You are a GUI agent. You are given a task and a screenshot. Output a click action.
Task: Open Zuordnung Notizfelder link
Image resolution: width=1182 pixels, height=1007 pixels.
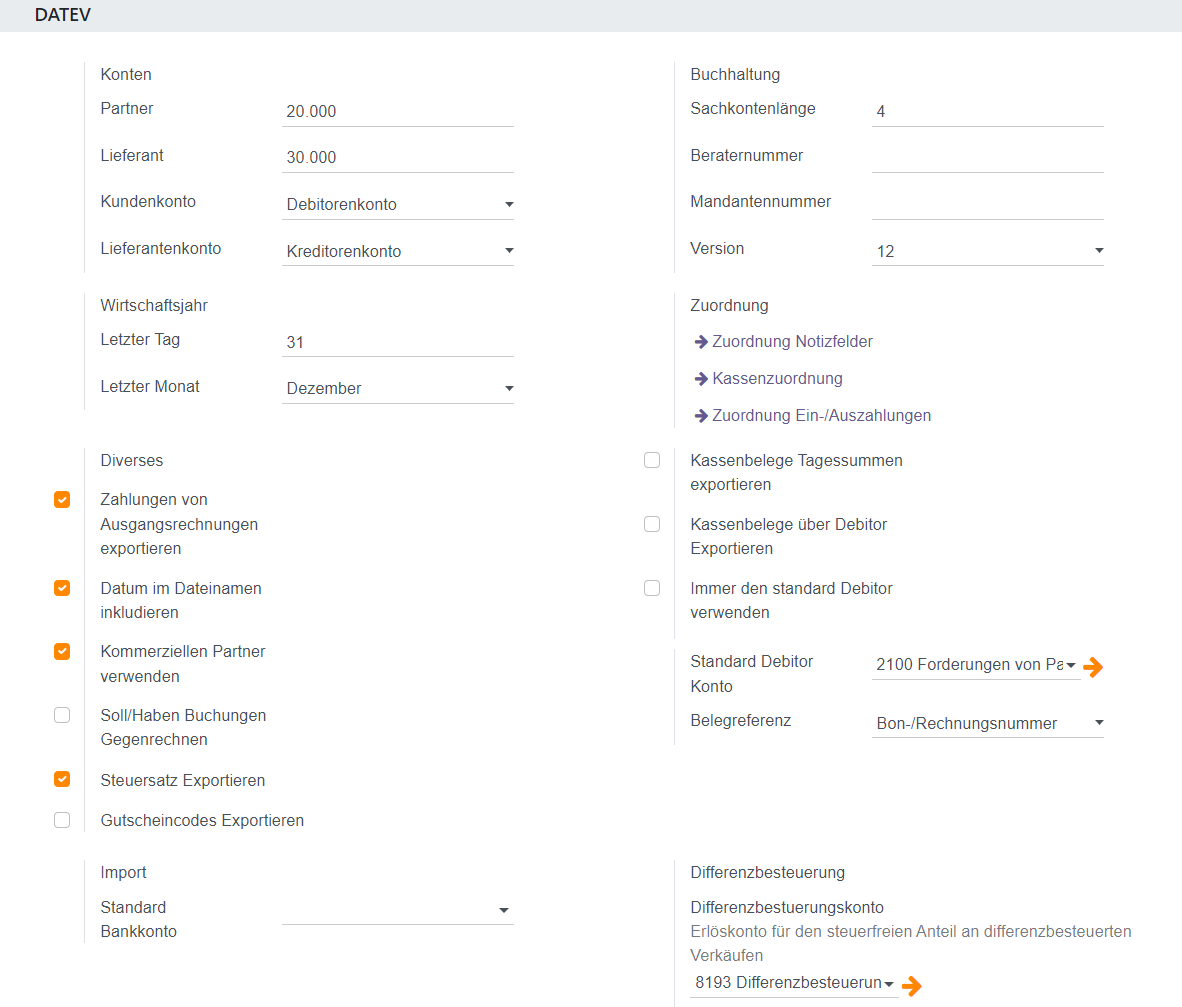[791, 342]
